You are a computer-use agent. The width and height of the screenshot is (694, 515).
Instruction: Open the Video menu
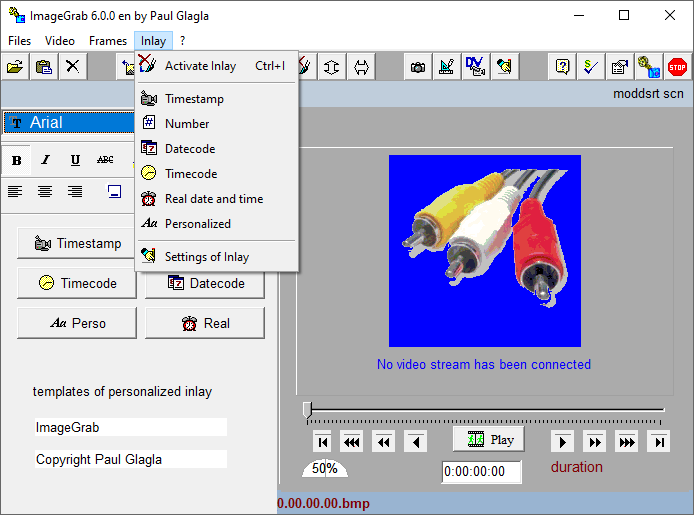point(60,41)
